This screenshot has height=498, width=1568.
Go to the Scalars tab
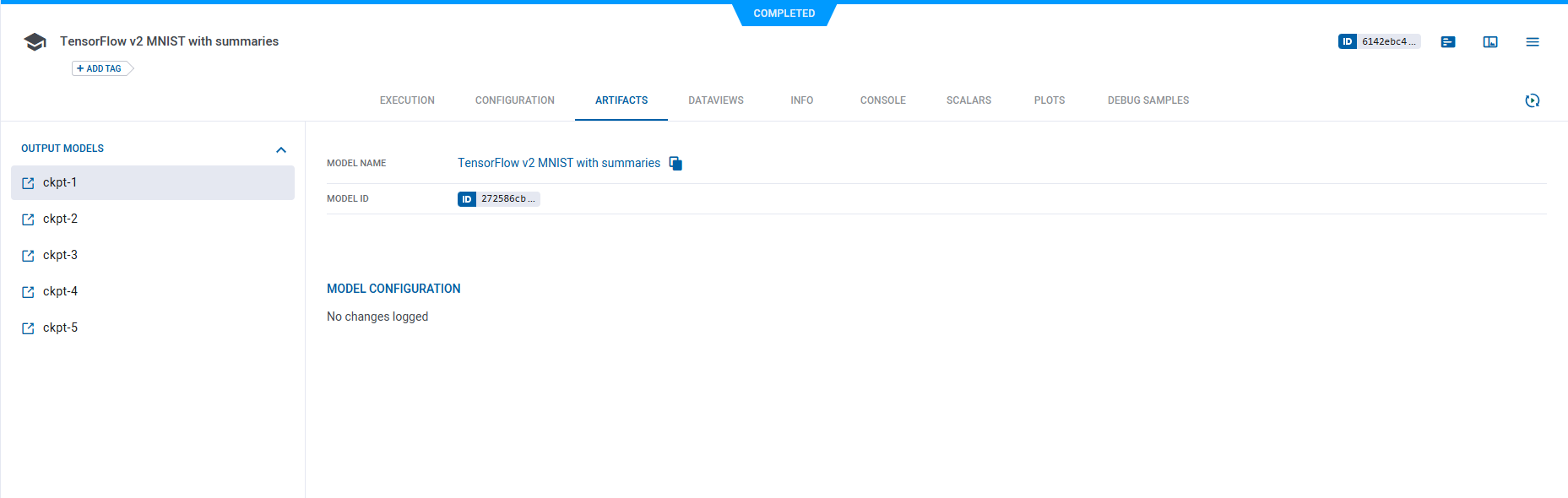pos(968,100)
